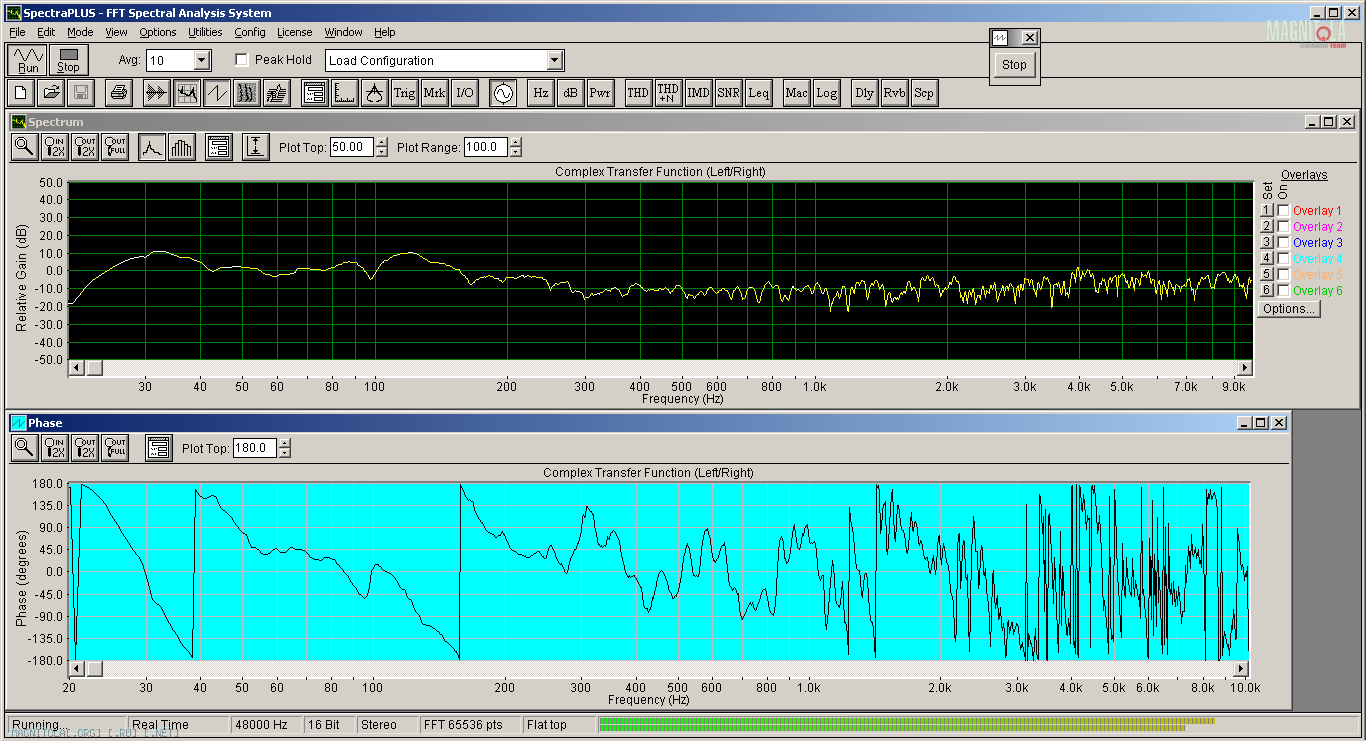Viewport: 1366px width, 742px height.
Task: Increase the Spectrum Plot Top stepper
Action: [x=381, y=143]
